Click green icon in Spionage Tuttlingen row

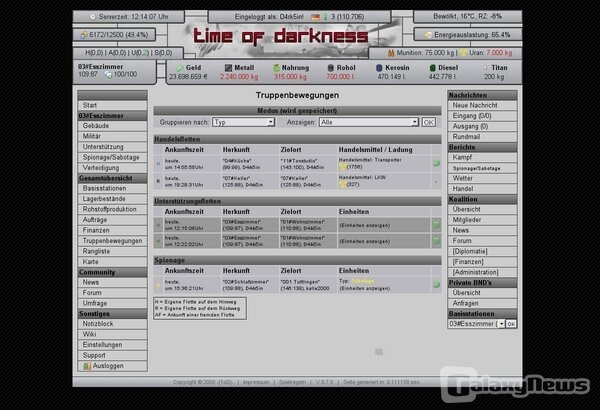pos(436,284)
